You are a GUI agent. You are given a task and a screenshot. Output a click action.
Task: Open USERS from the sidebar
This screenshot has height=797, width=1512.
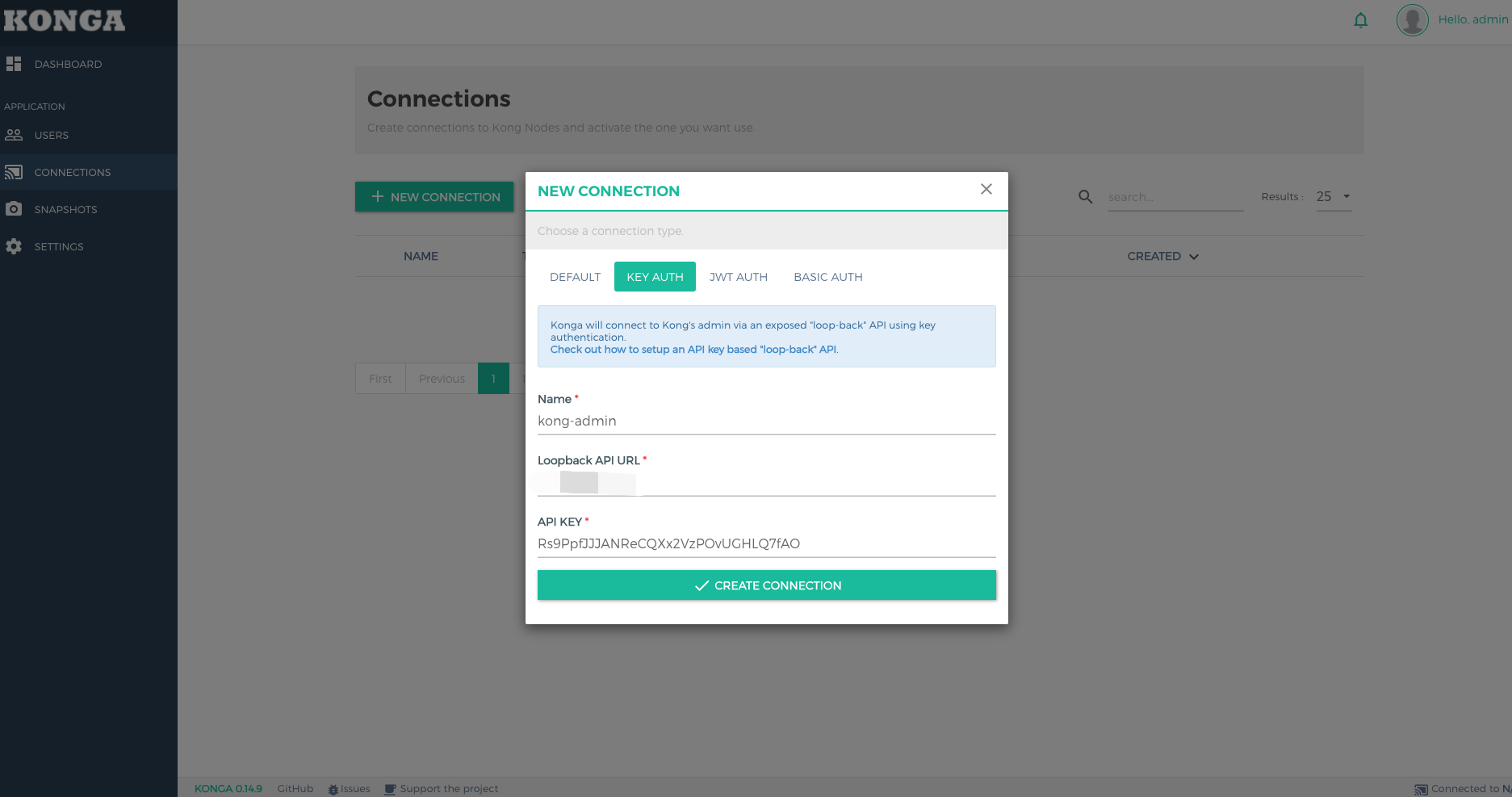coord(89,135)
